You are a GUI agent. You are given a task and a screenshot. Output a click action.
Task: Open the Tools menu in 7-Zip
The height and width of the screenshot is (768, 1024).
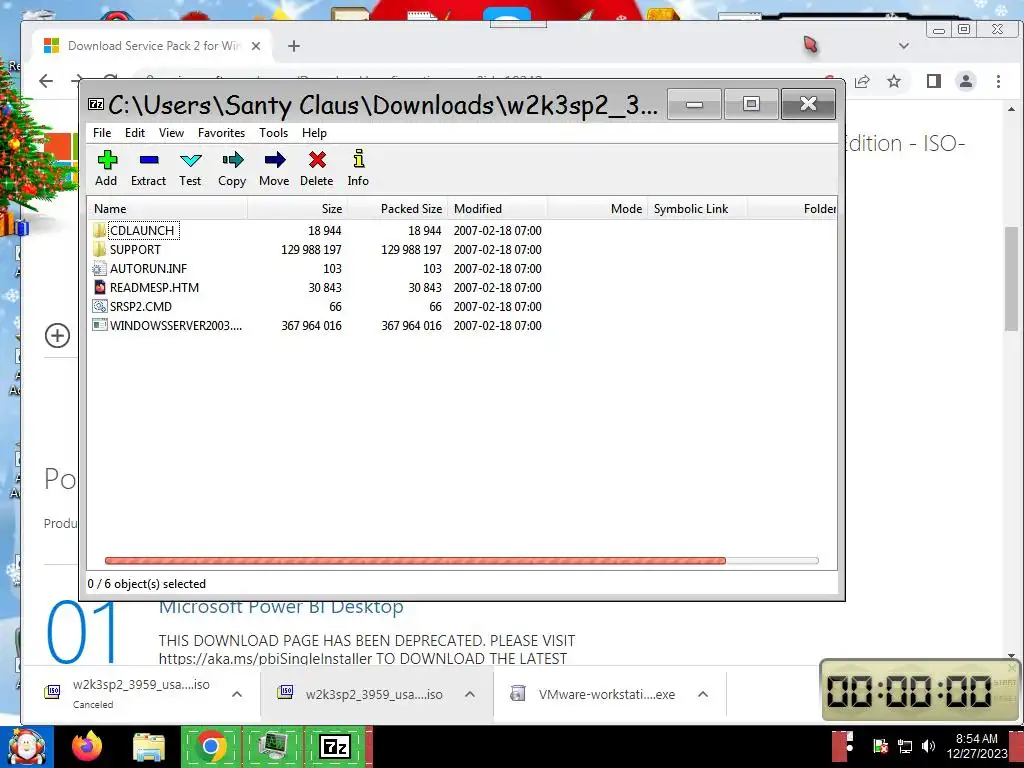[x=273, y=133]
